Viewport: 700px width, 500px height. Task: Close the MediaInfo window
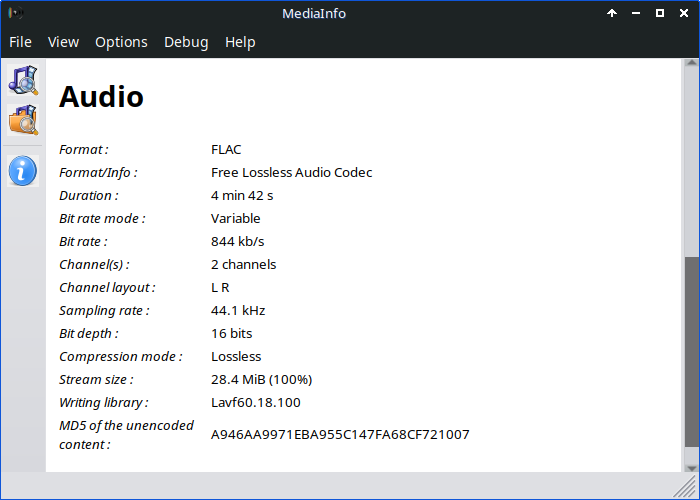(x=684, y=13)
